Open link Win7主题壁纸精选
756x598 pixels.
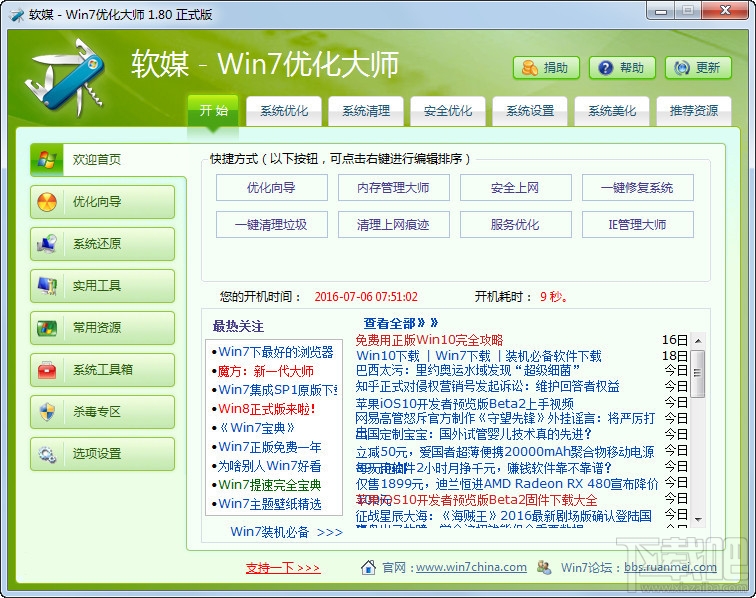pos(270,504)
